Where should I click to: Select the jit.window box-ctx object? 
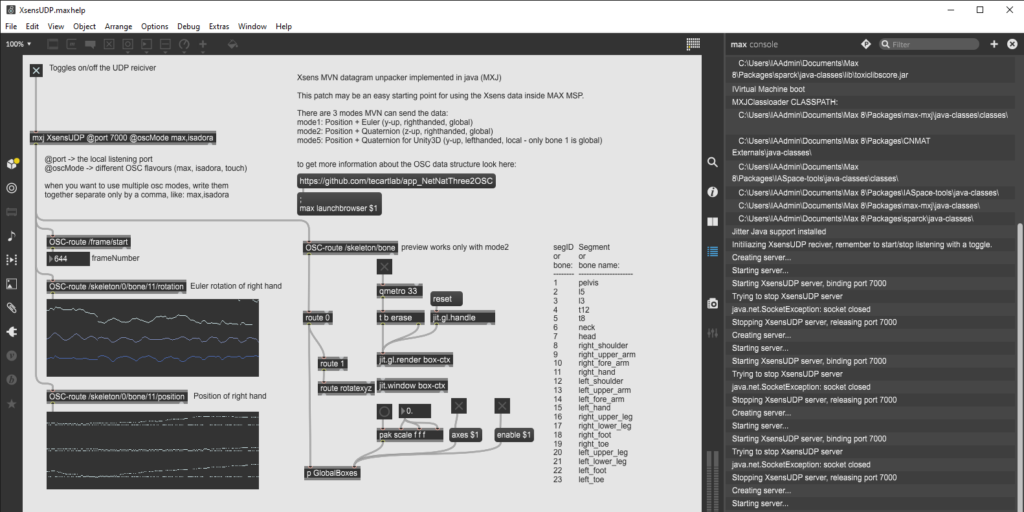[x=413, y=385]
